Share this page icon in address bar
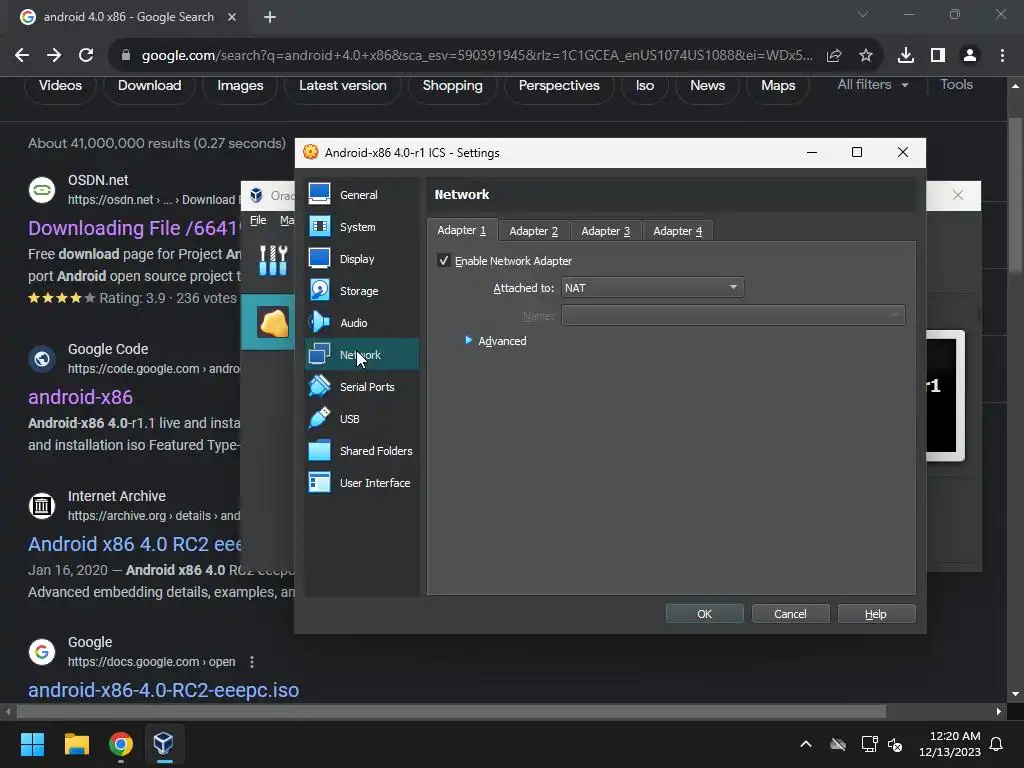Screen dimensions: 1024x768 (x=834, y=56)
